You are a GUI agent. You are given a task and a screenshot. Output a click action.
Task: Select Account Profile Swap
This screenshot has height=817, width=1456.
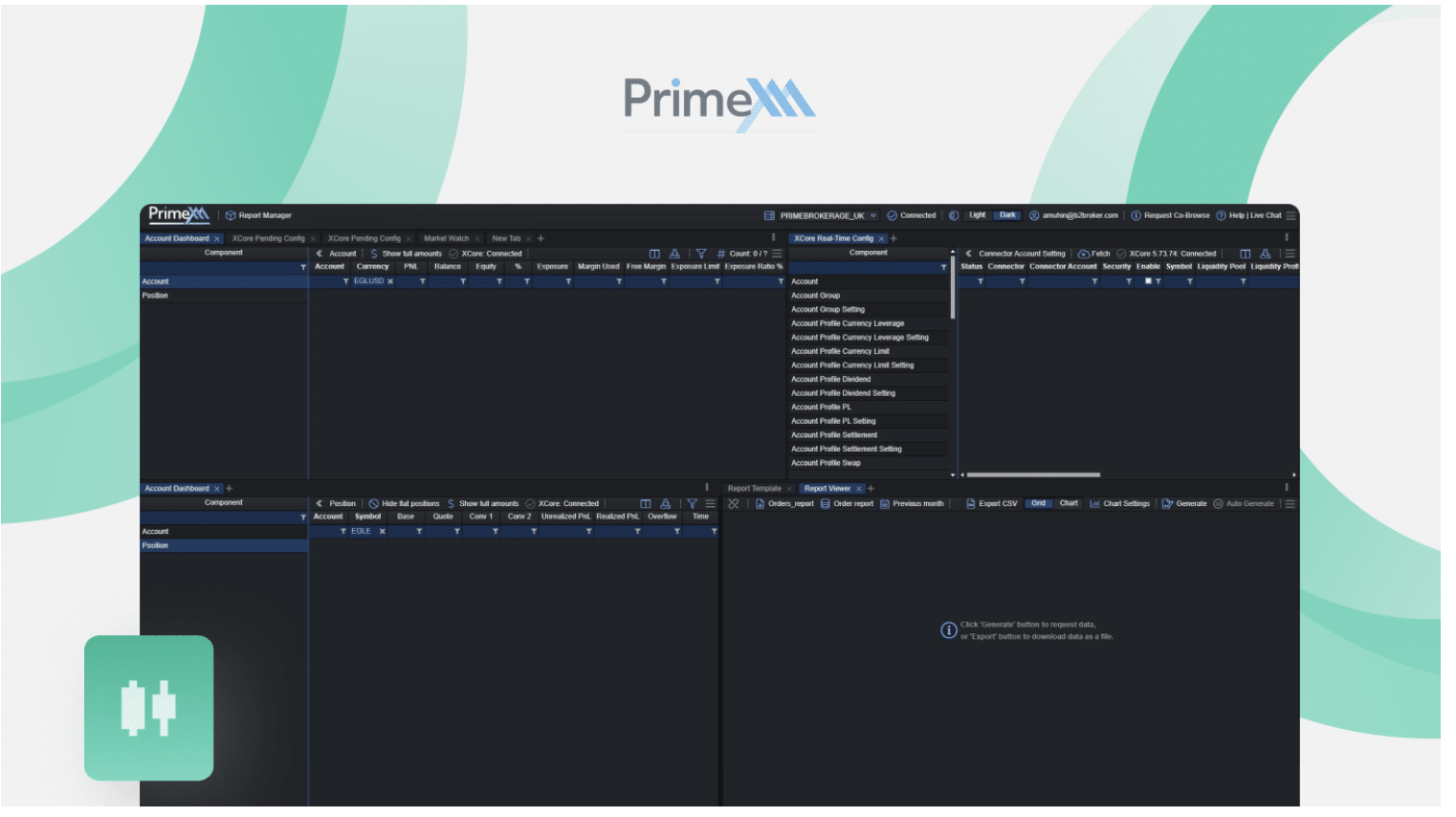[869, 463]
